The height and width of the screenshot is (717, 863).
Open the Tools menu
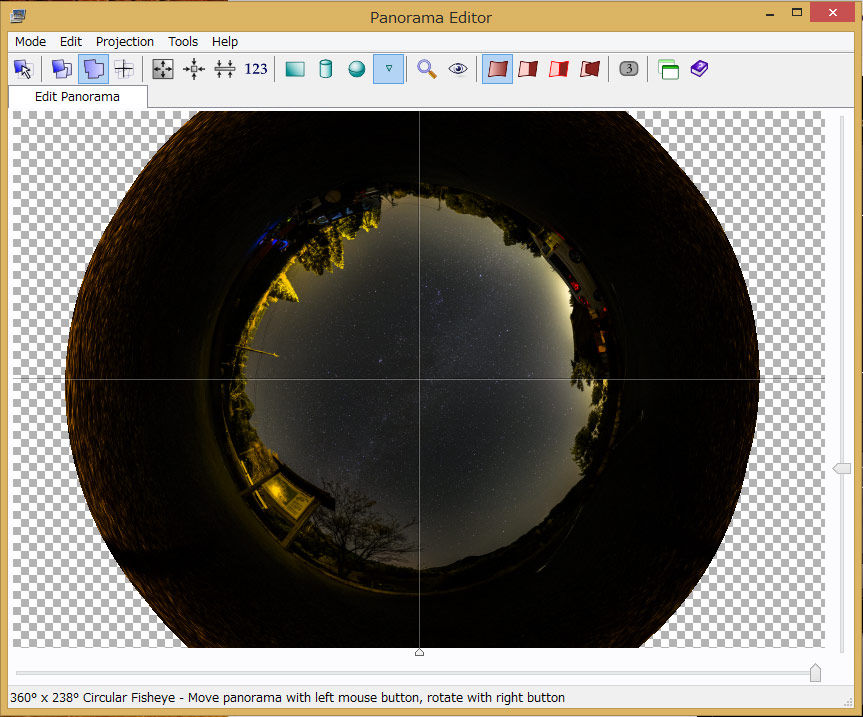(x=183, y=42)
